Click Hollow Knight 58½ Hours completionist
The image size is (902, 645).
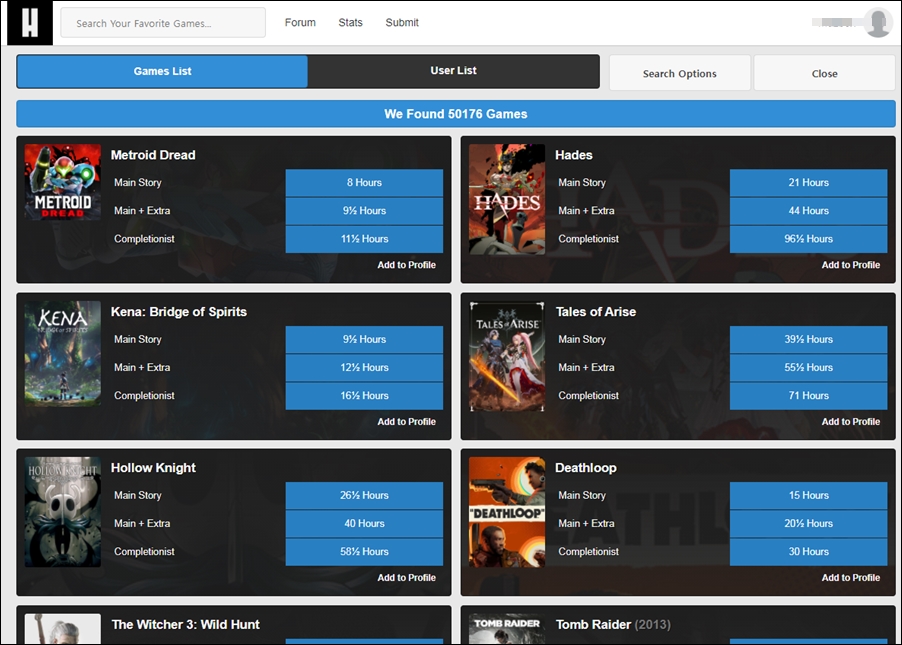tap(364, 551)
